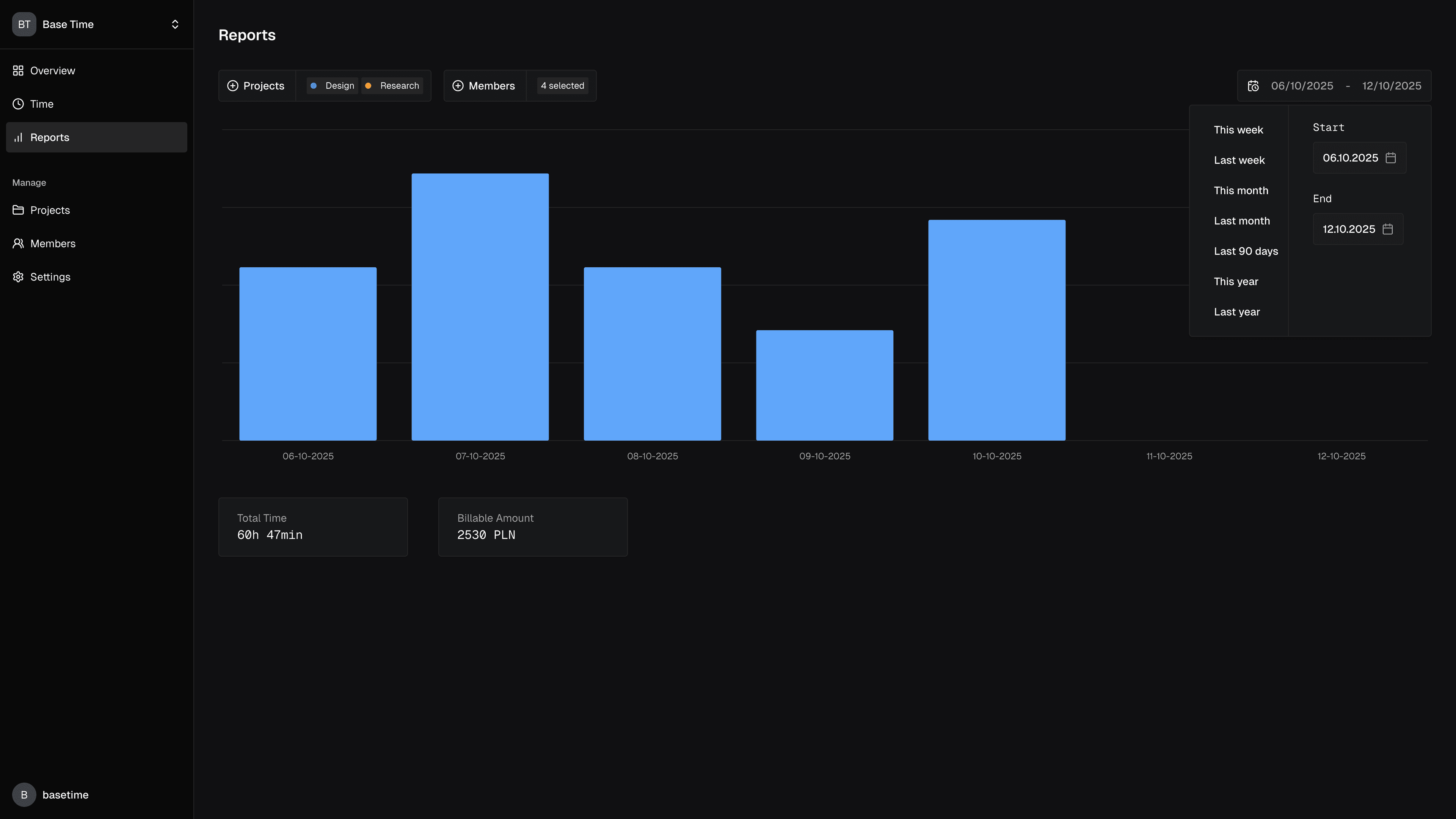Open the Projects filter dropdown

tap(257, 86)
